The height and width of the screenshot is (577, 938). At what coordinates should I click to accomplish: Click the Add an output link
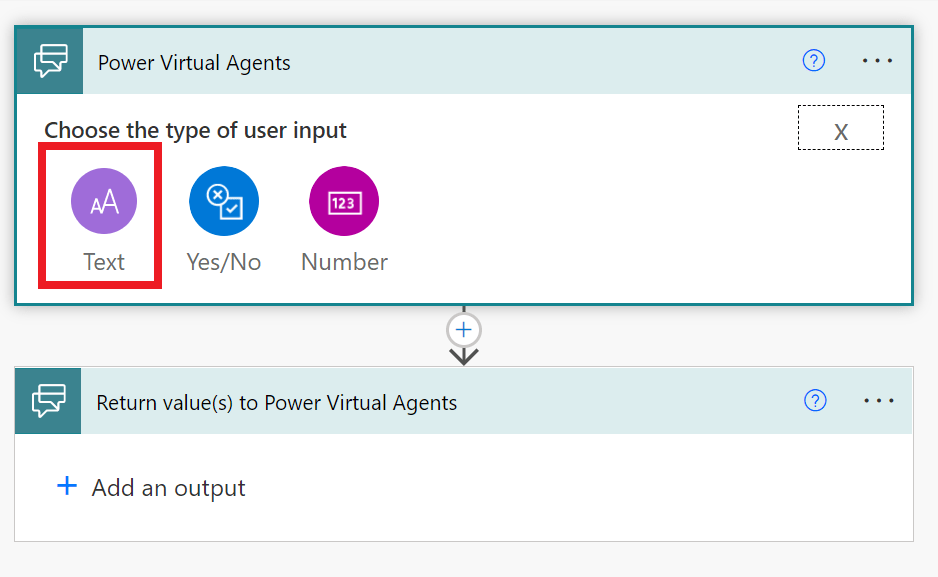(x=168, y=488)
